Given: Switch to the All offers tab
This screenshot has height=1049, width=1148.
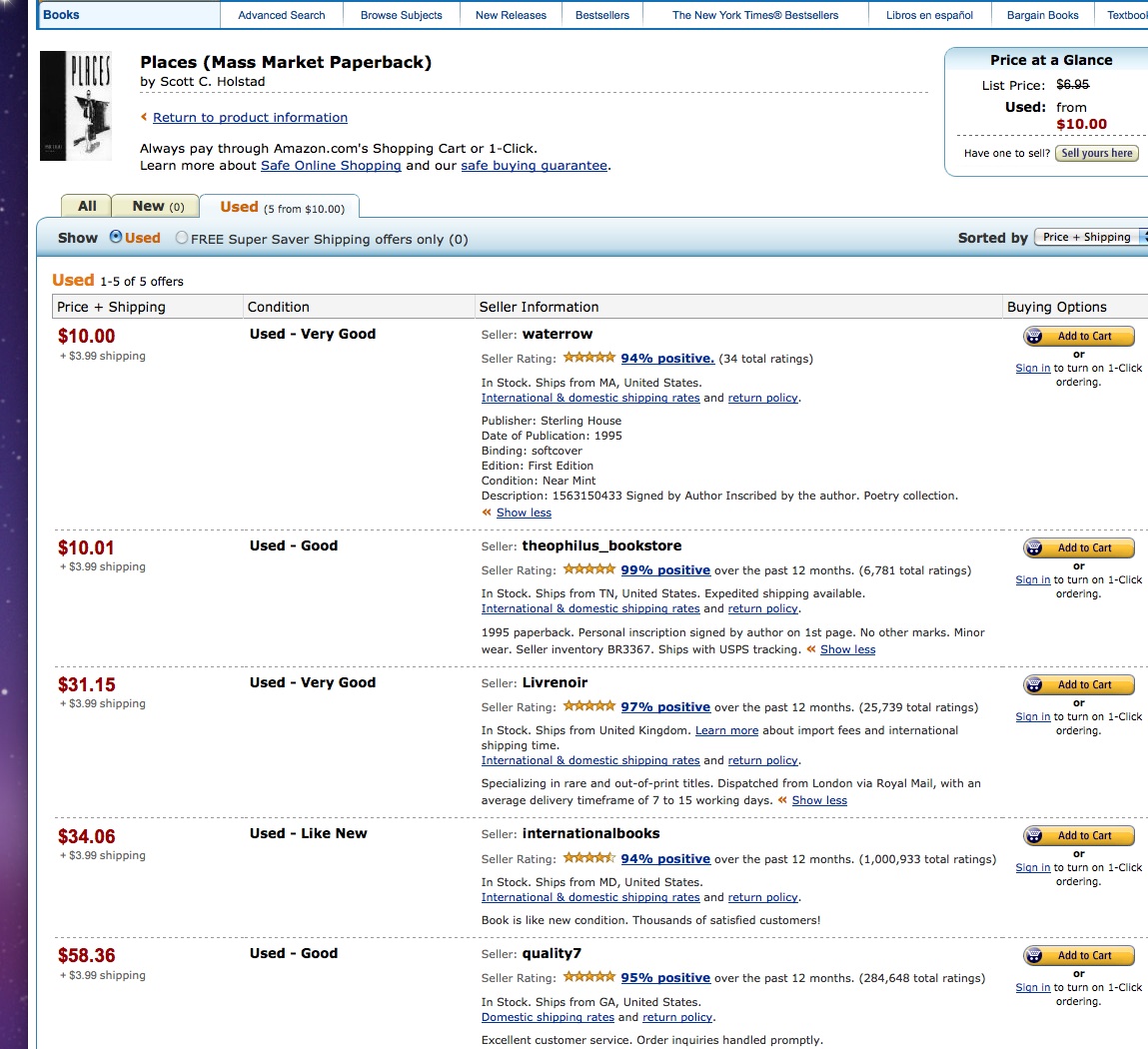Looking at the screenshot, I should click(87, 207).
